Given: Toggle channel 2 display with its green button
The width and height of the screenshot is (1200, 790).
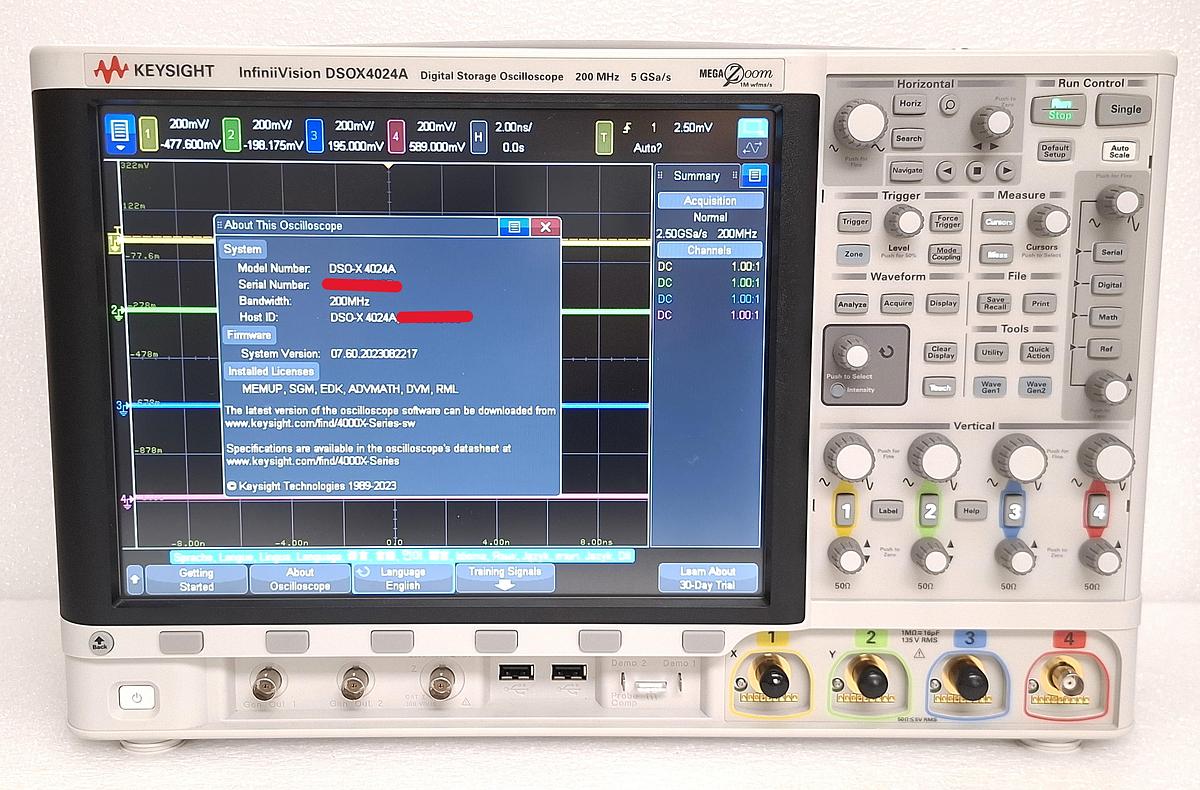Looking at the screenshot, I should [930, 510].
